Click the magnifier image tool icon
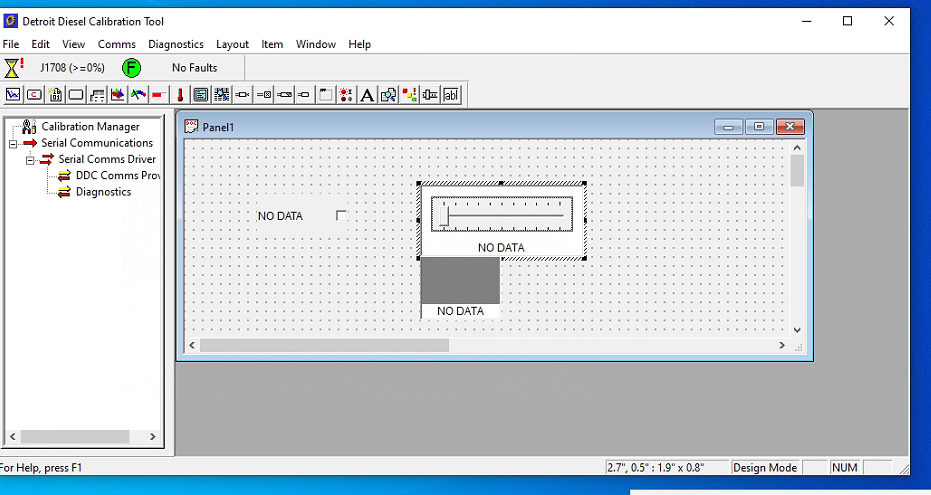 [388, 95]
